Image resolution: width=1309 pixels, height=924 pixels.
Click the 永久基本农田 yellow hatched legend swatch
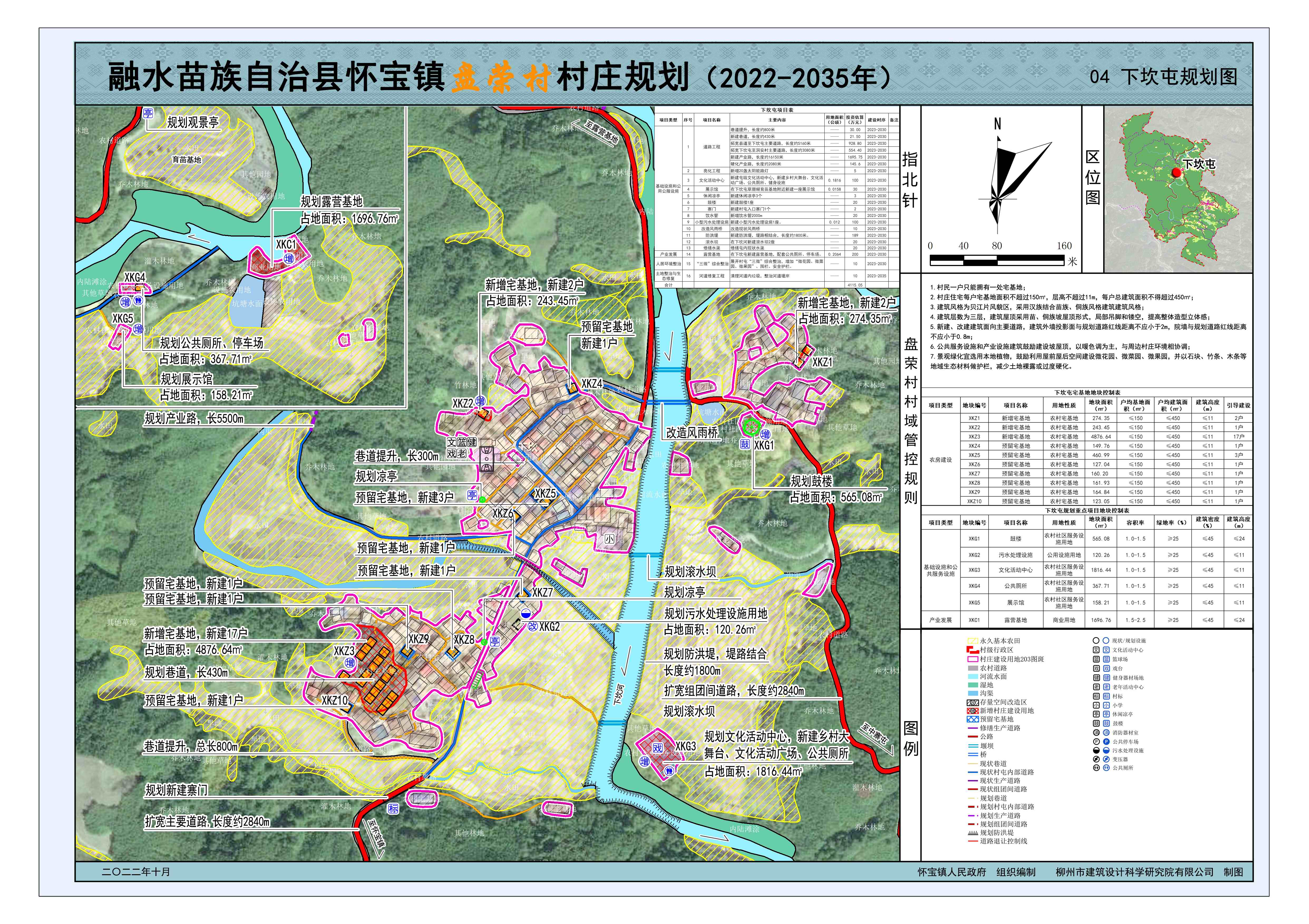973,641
